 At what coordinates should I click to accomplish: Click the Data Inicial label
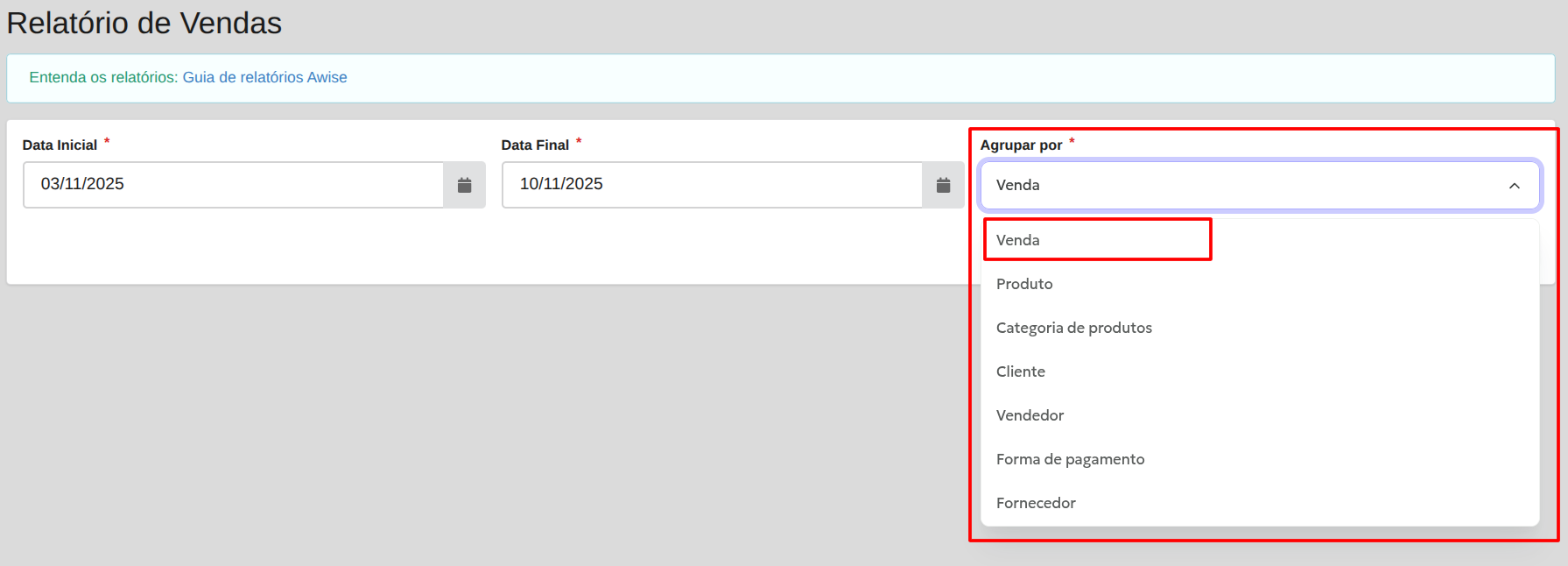pos(60,145)
